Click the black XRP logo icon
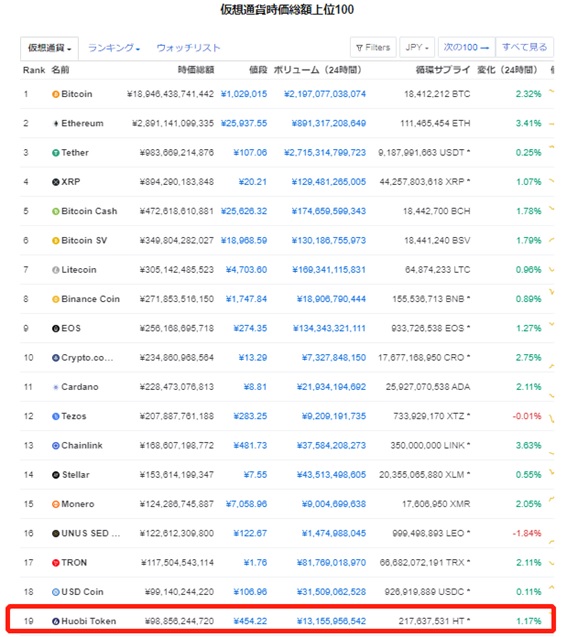Viewport: 567px width, 637px height. [56, 182]
